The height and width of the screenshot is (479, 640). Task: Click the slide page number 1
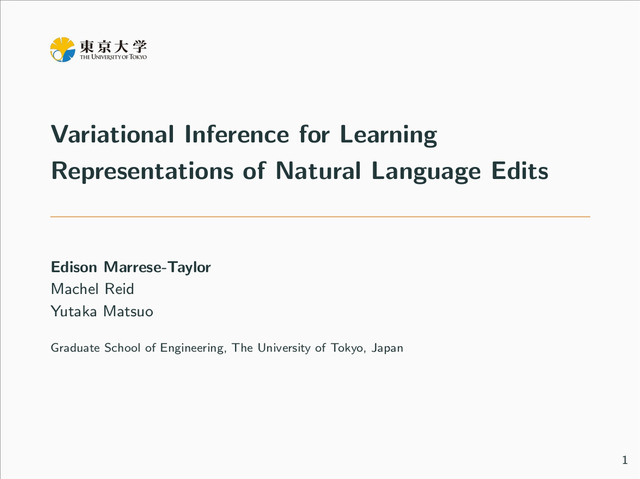(x=623, y=460)
